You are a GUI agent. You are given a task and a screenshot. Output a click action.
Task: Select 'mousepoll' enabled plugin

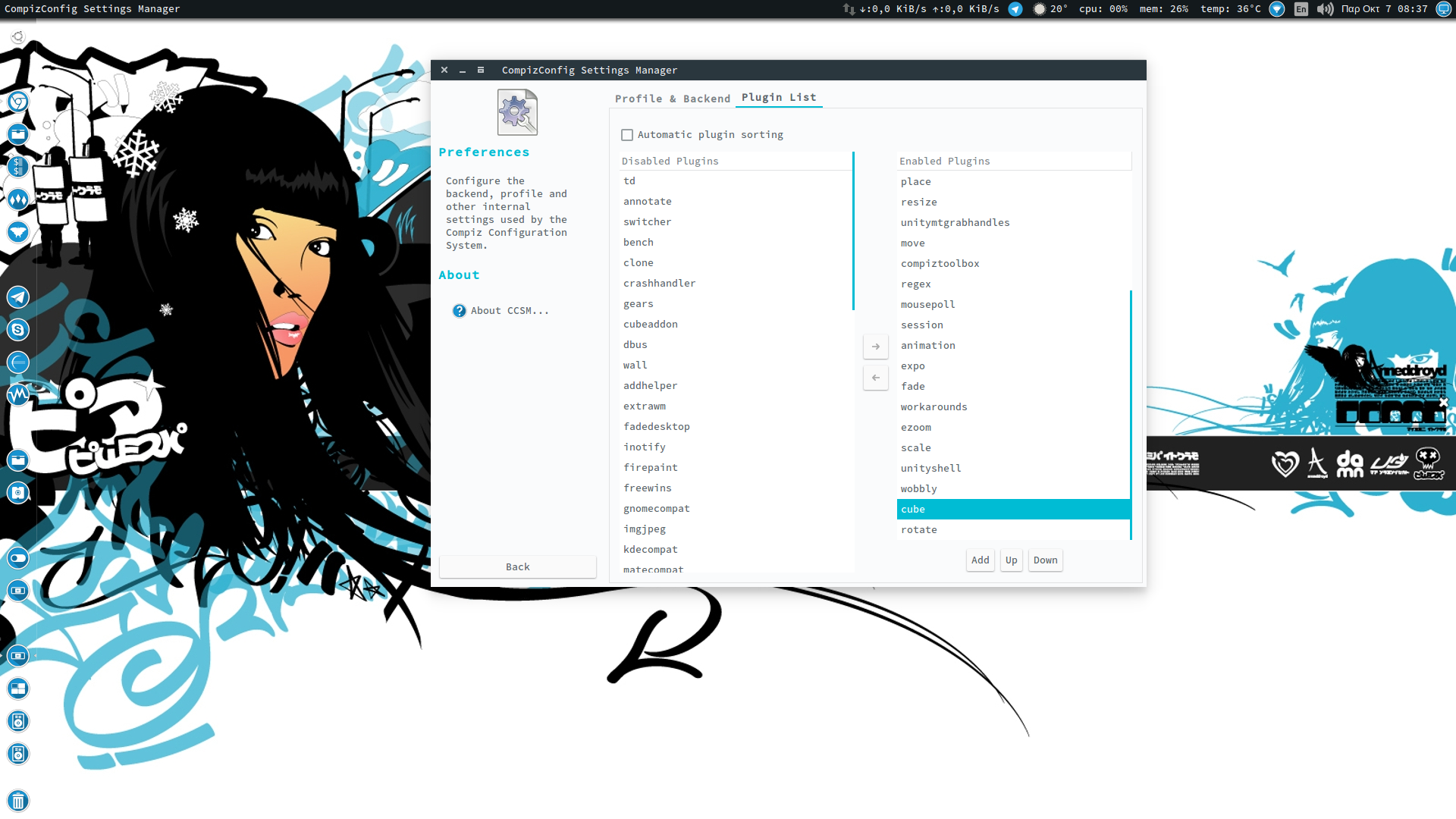(1013, 305)
